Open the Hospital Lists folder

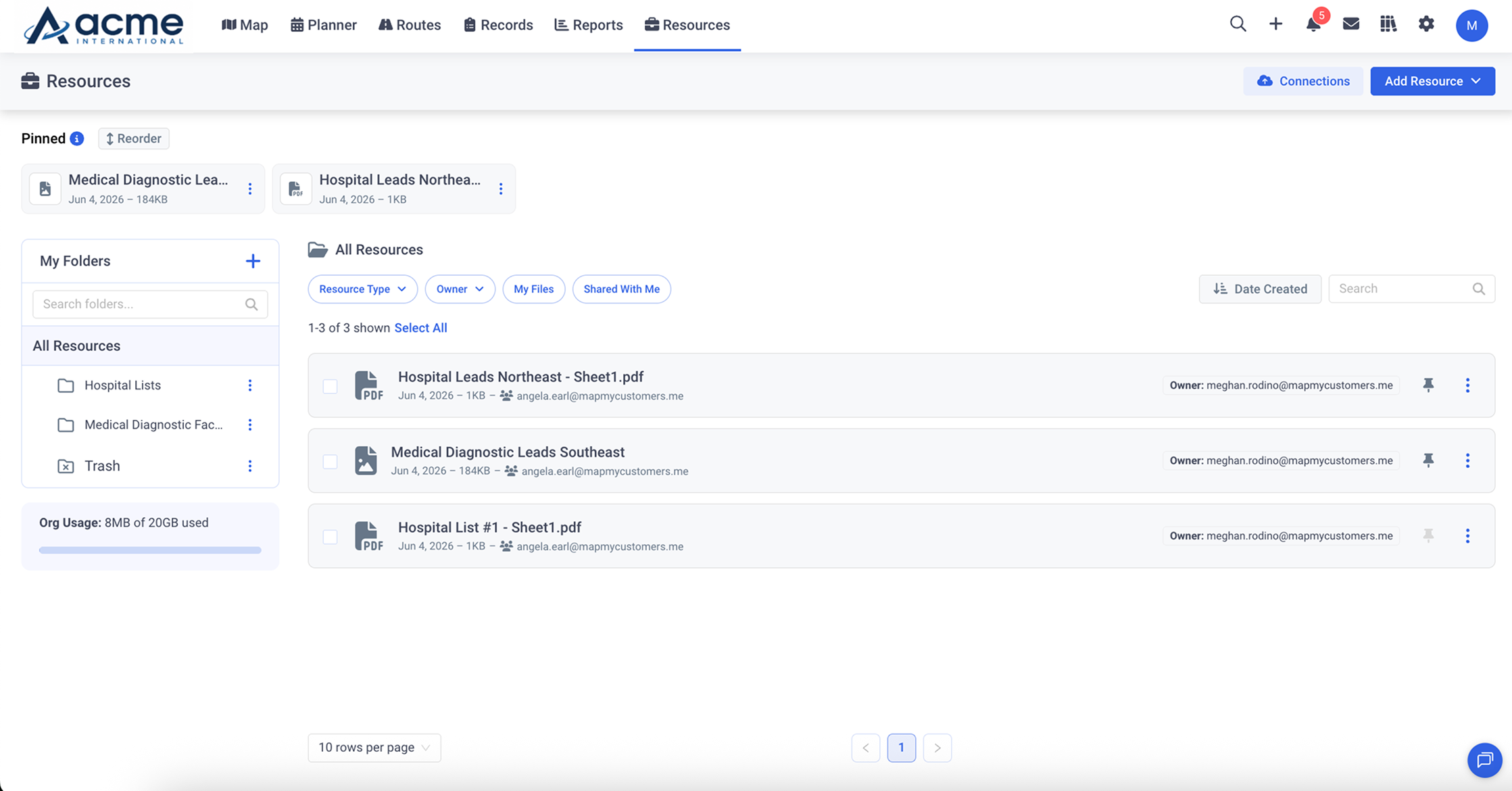coord(122,385)
